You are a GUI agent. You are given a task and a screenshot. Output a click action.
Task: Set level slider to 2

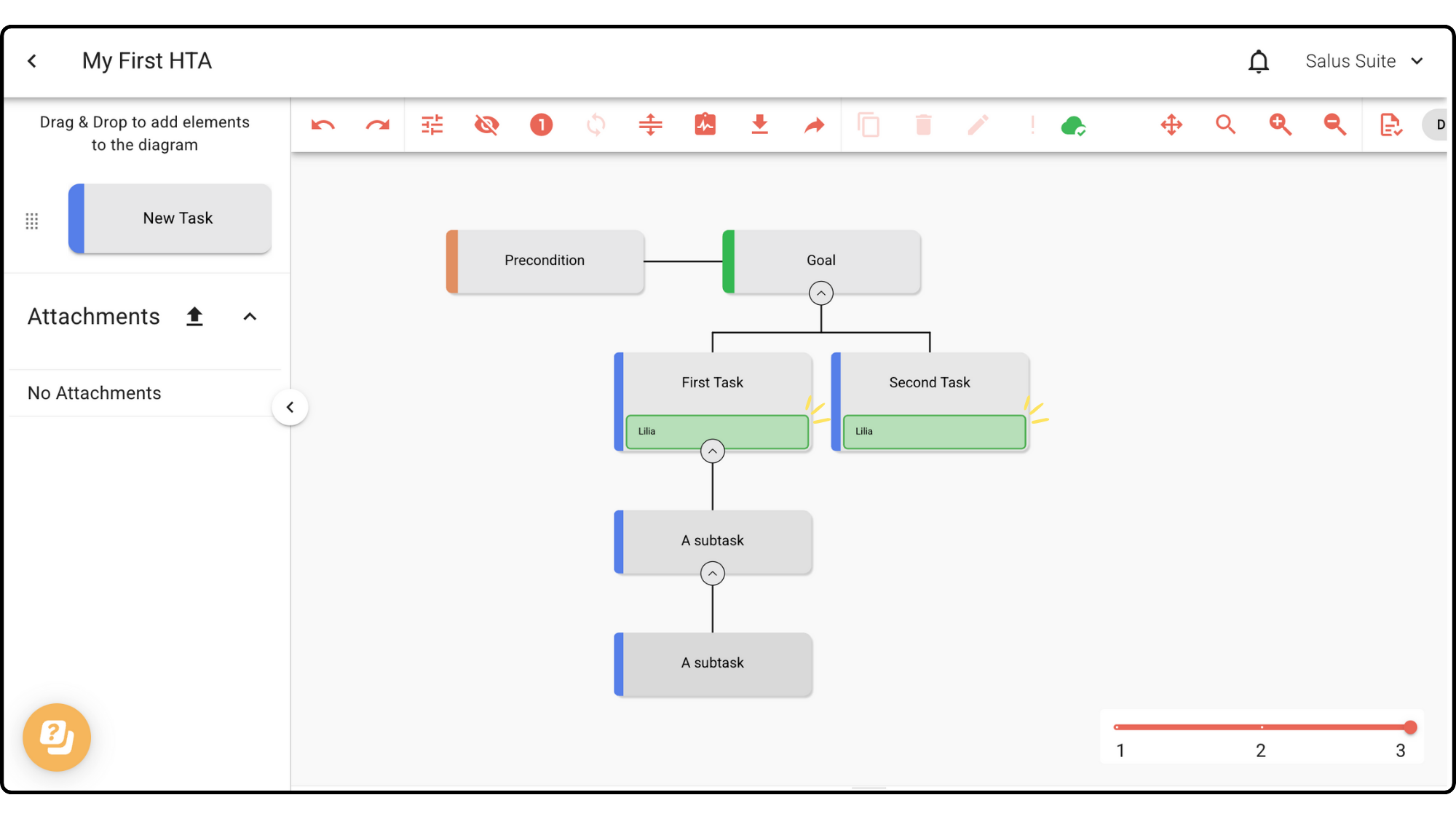click(x=1262, y=727)
